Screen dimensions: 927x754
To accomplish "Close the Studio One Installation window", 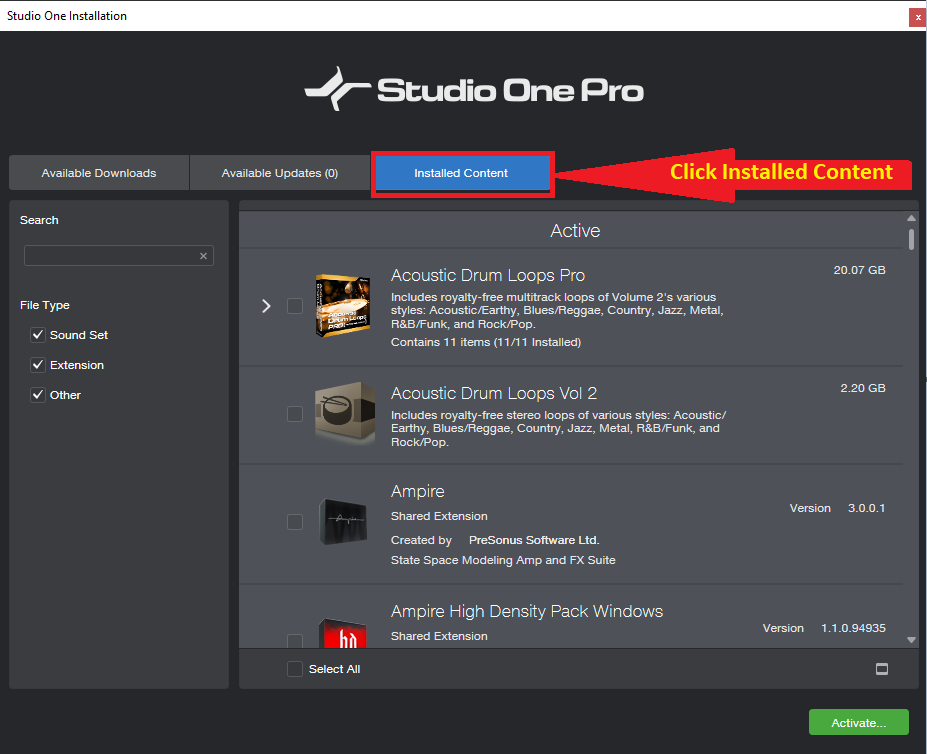I will coord(916,17).
